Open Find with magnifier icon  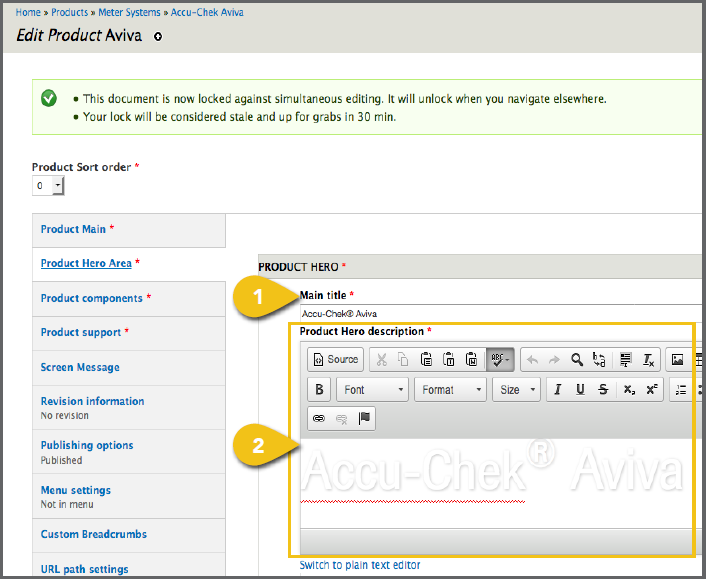(577, 359)
